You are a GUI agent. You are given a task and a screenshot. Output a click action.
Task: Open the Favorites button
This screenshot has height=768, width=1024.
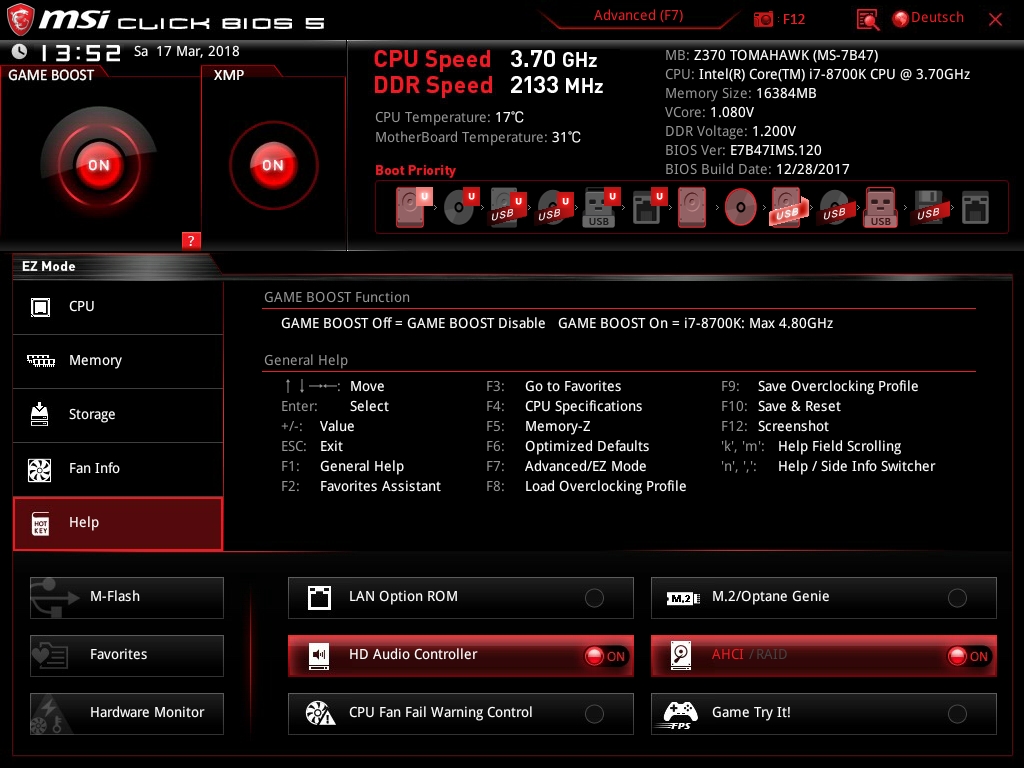click(127, 656)
